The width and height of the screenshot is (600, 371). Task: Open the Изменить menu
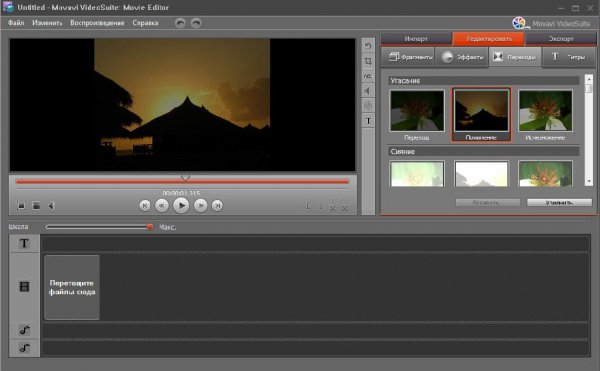[x=47, y=23]
